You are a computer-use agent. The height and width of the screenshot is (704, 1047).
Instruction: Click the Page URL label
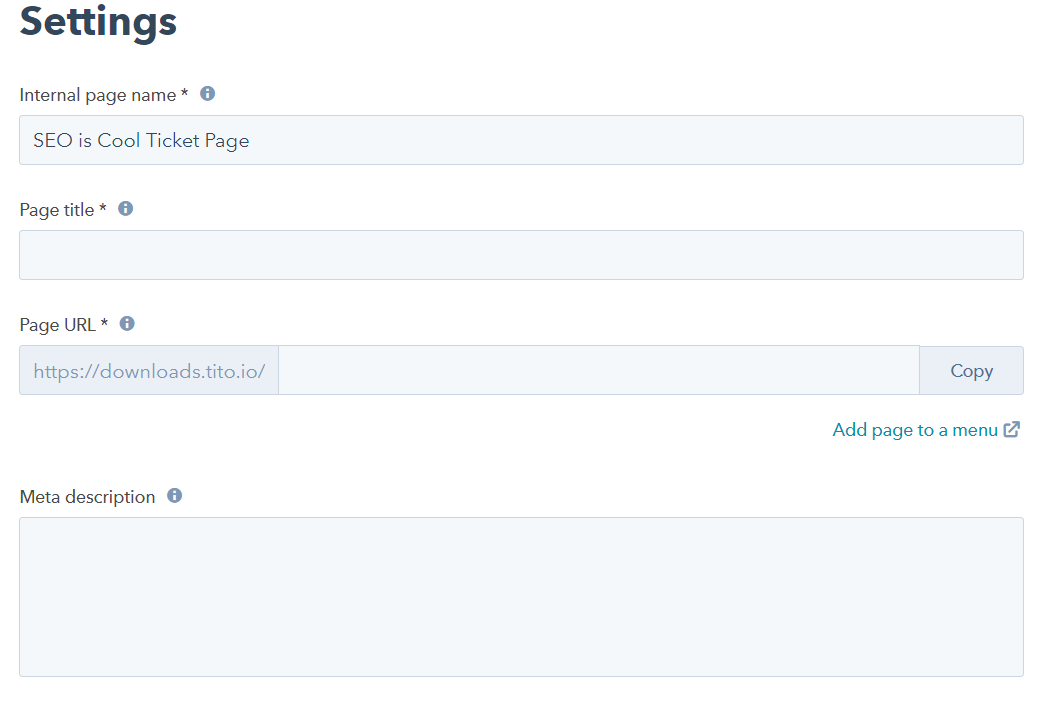(63, 325)
